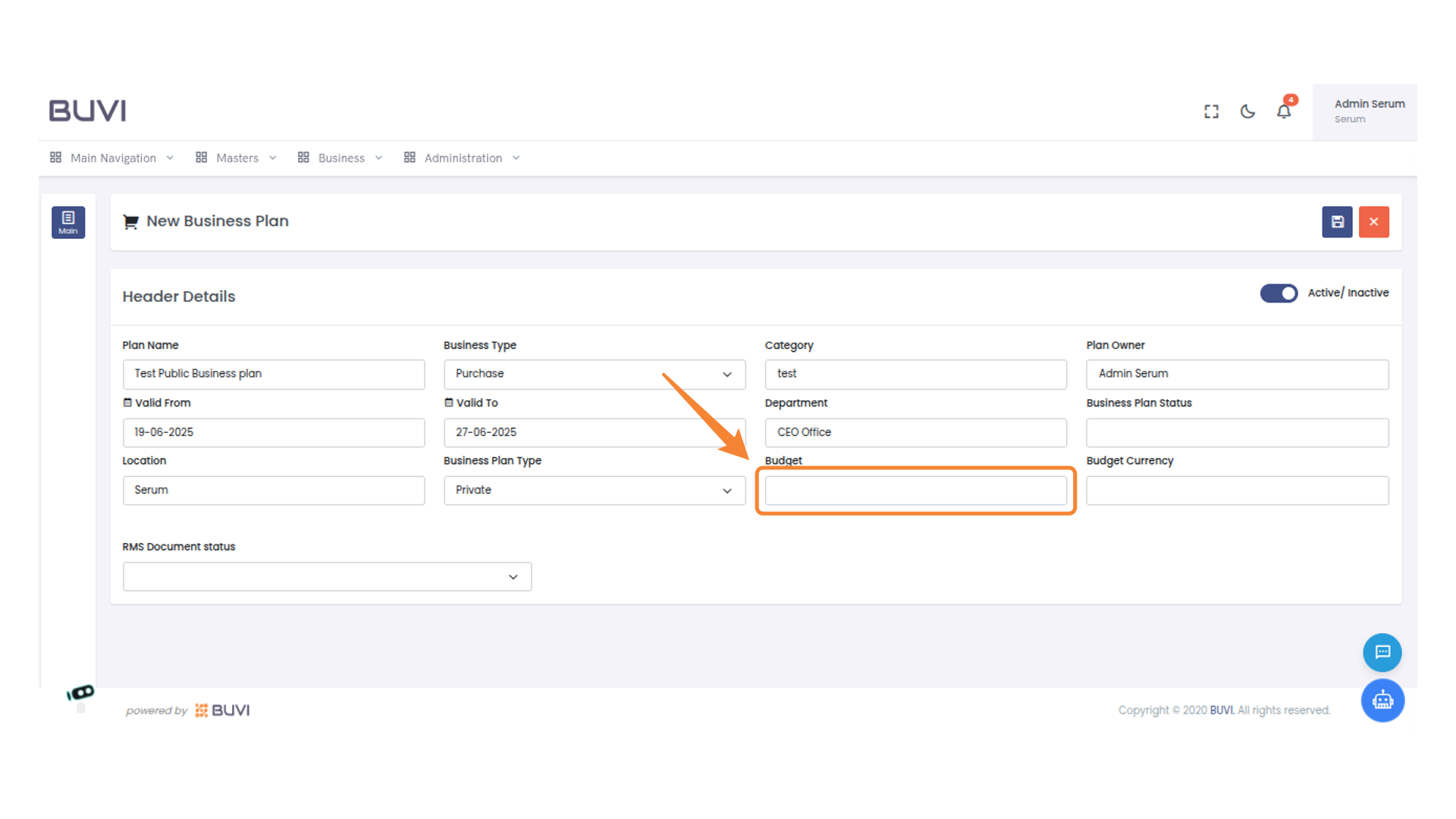The width and height of the screenshot is (1456, 819).
Task: Select the Main sidebar icon
Action: click(68, 222)
